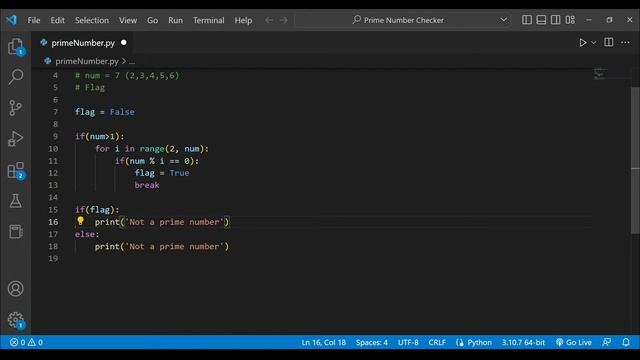The width and height of the screenshot is (640, 360).
Task: Open the Explorer view in activity bar
Action: click(16, 47)
